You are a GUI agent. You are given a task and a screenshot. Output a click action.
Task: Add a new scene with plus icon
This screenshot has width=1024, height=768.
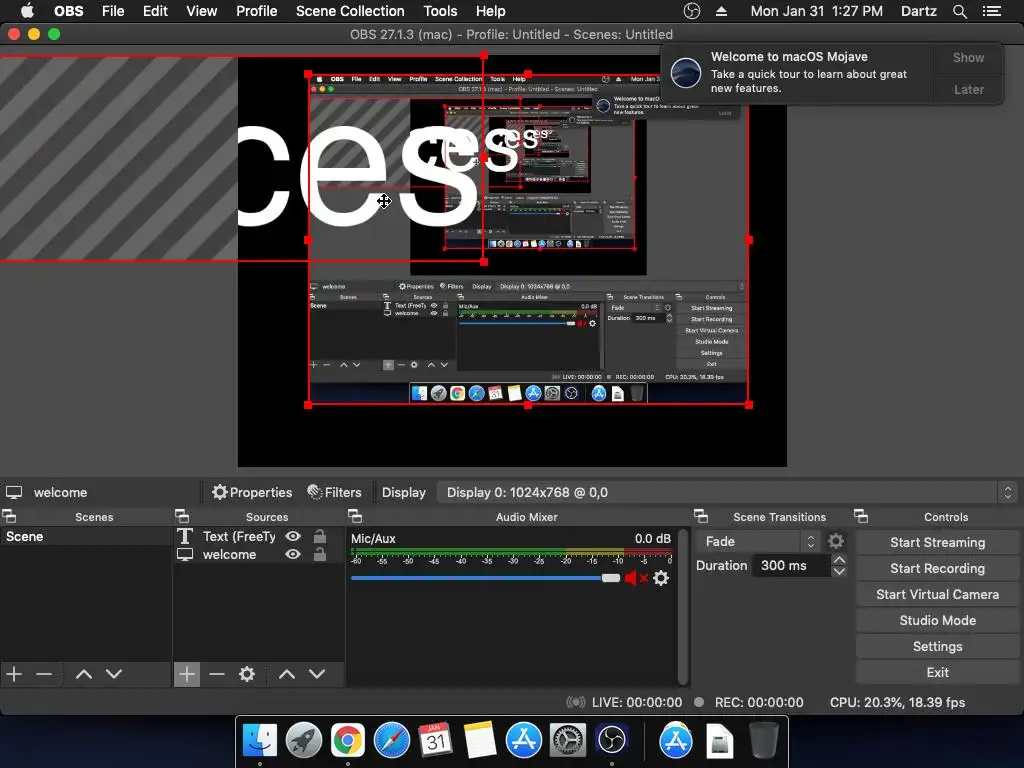pyautogui.click(x=14, y=674)
